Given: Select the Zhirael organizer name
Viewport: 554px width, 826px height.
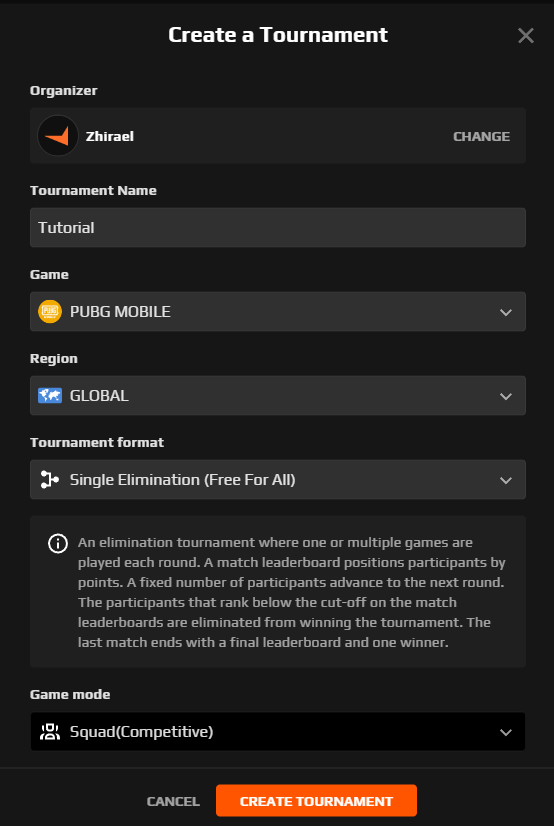Looking at the screenshot, I should [x=110, y=136].
